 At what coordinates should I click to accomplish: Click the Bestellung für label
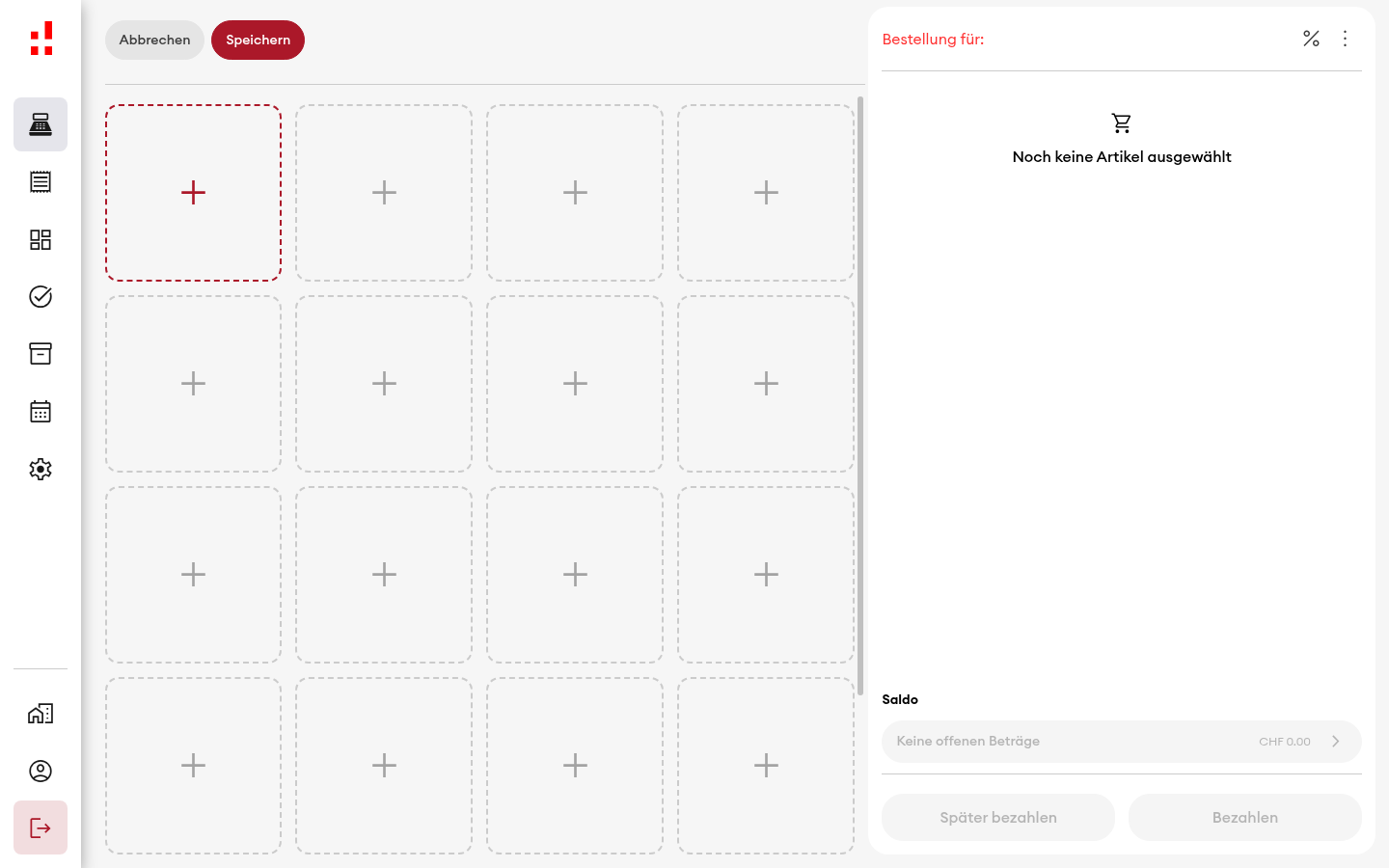(933, 40)
